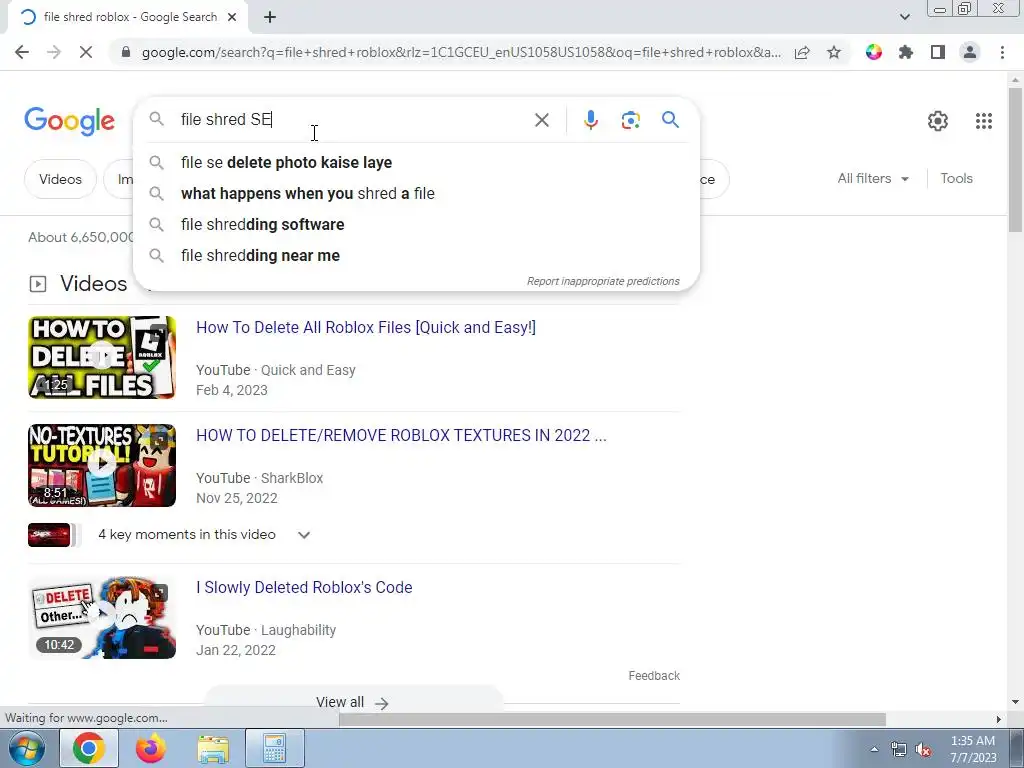The image size is (1024, 768).
Task: Open HOW TO DELETE/REMOVE ROBLOX TEXTURES link
Action: (401, 436)
